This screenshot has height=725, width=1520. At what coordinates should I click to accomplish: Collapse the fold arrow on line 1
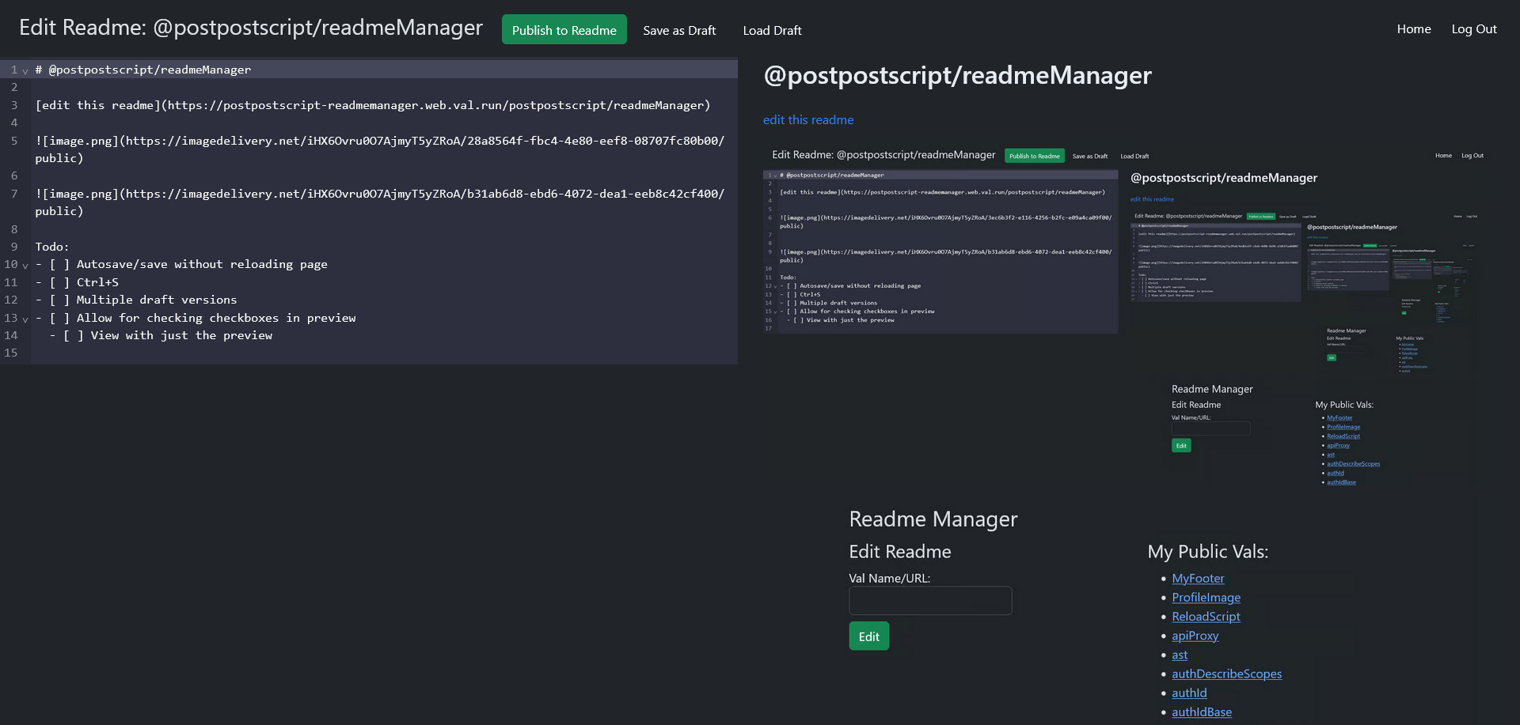[x=25, y=71]
